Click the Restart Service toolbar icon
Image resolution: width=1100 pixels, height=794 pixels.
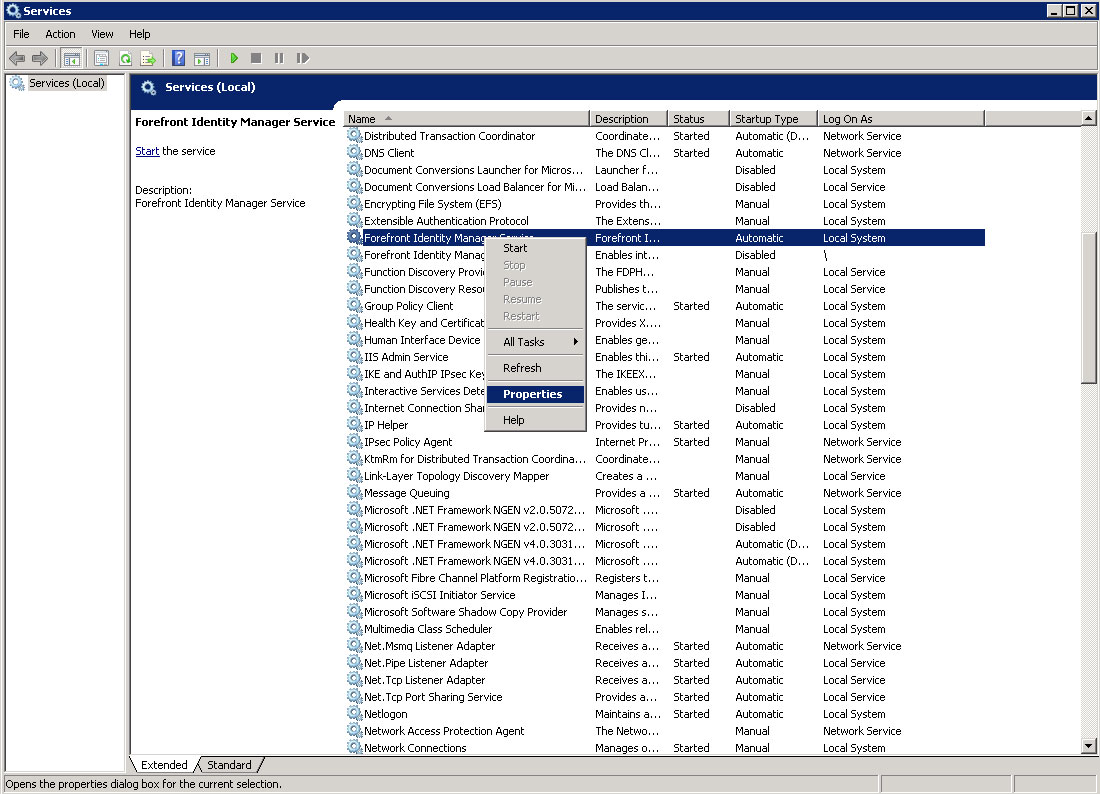pyautogui.click(x=302, y=58)
